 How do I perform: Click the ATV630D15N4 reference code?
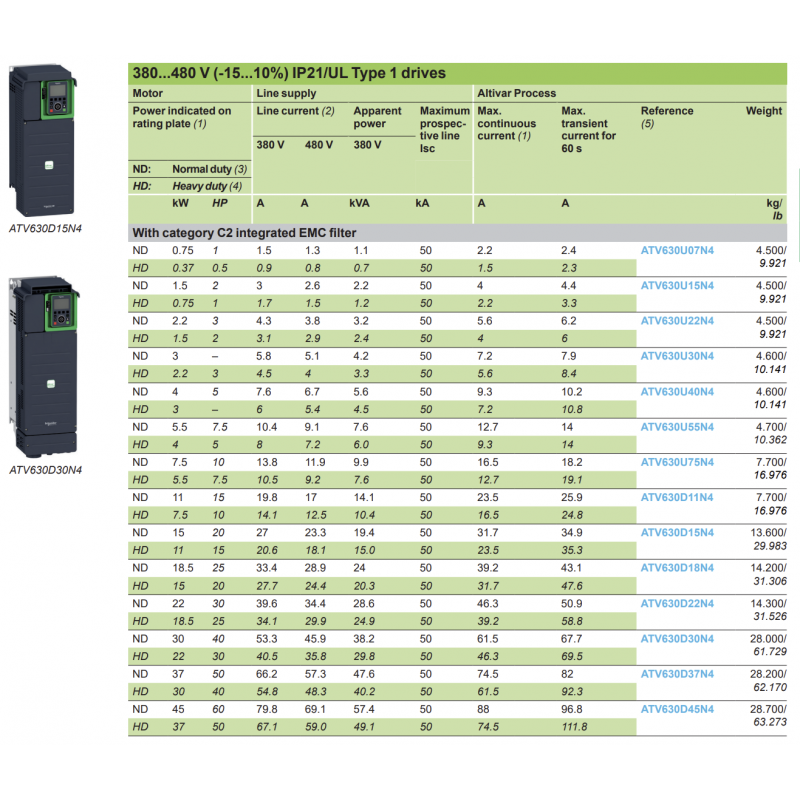tap(677, 532)
